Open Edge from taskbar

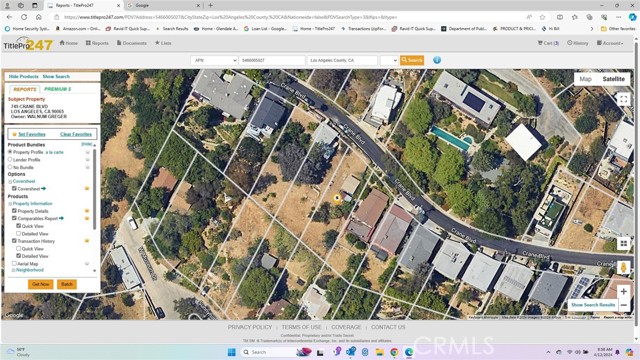409,352
